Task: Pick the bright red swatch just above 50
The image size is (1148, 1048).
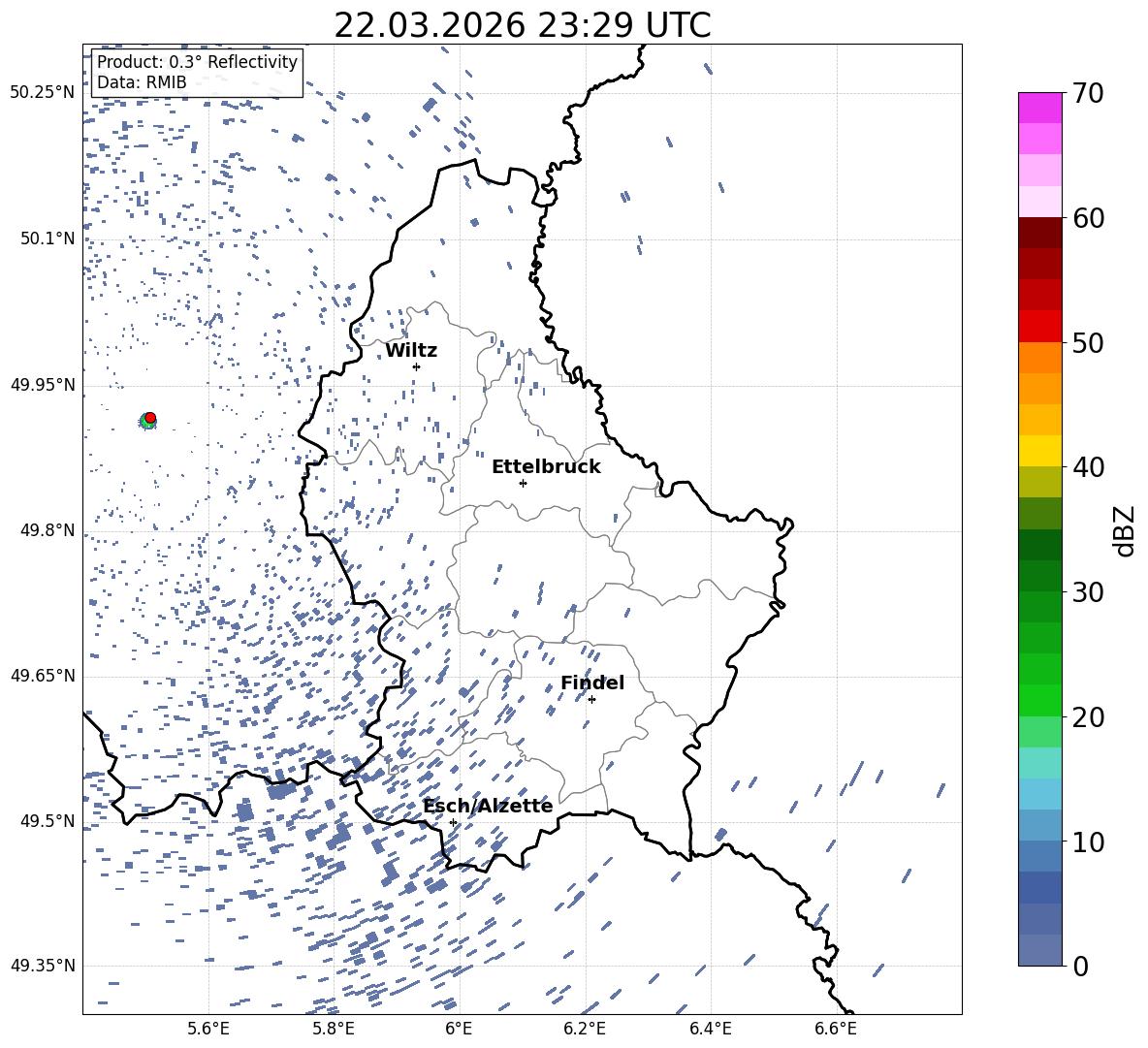Action: (1040, 327)
